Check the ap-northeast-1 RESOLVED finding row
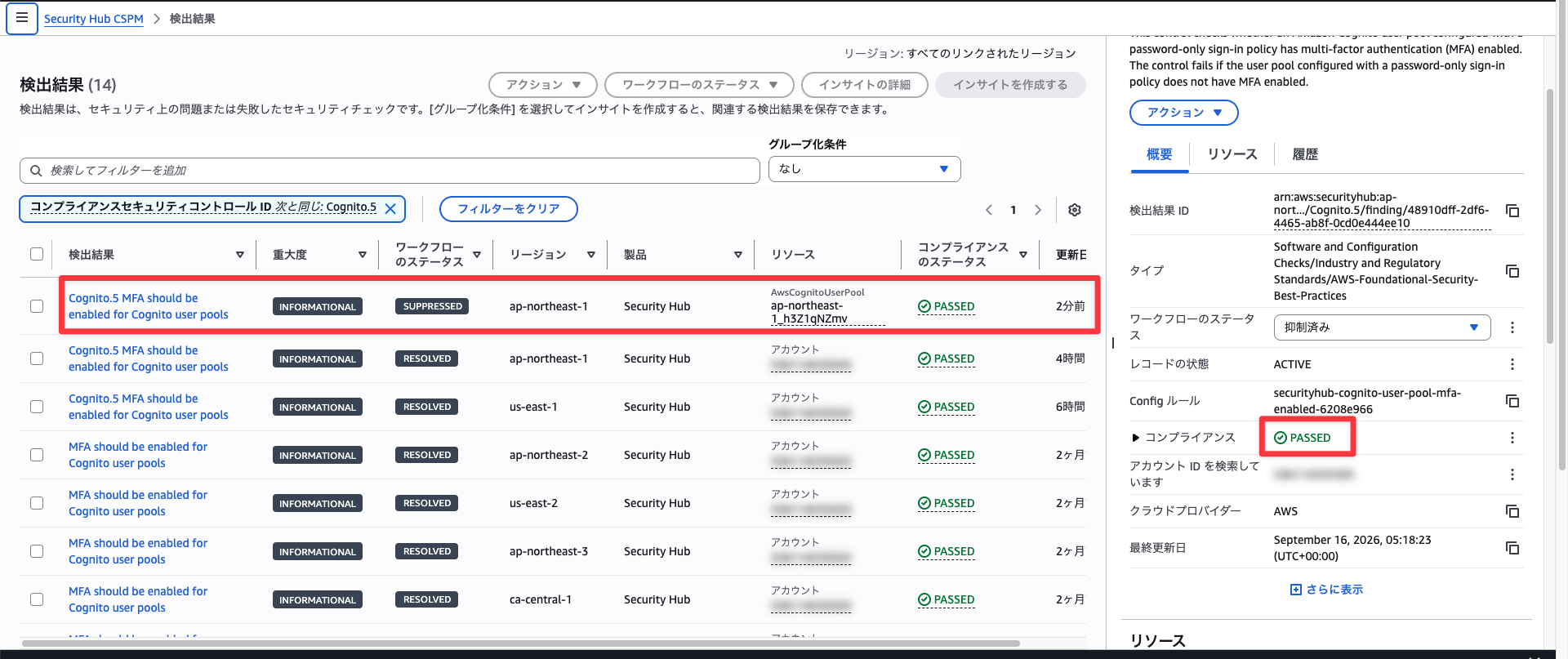 37,358
